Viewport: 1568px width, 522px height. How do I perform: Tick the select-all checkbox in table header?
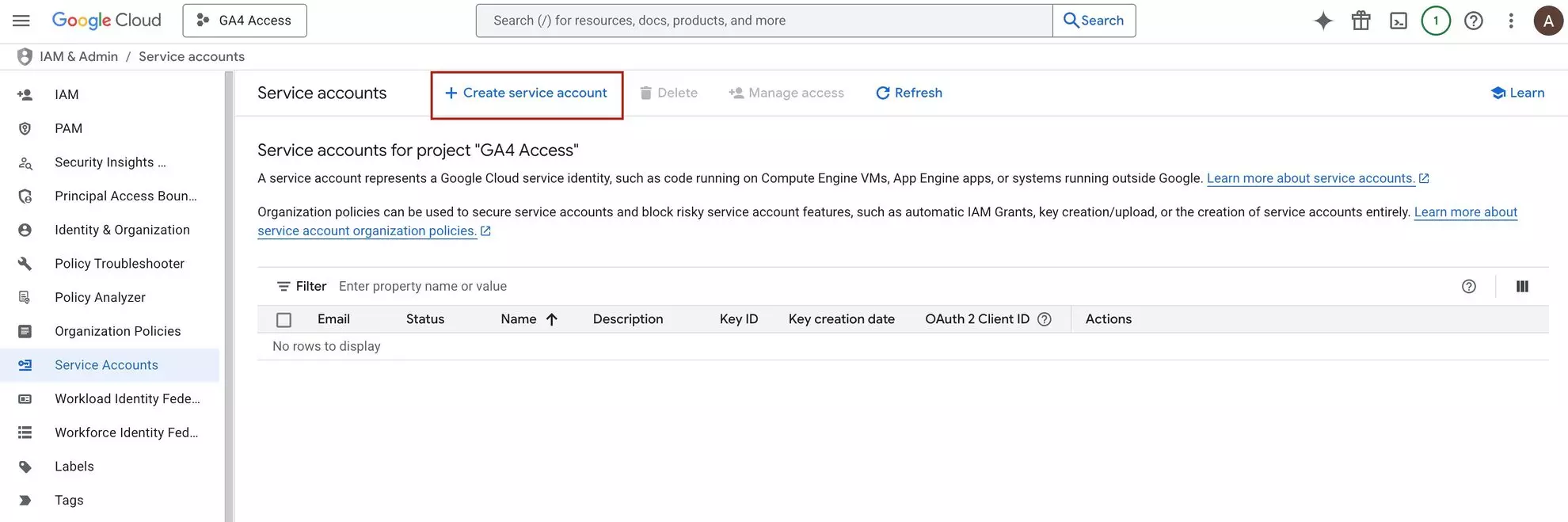[284, 320]
